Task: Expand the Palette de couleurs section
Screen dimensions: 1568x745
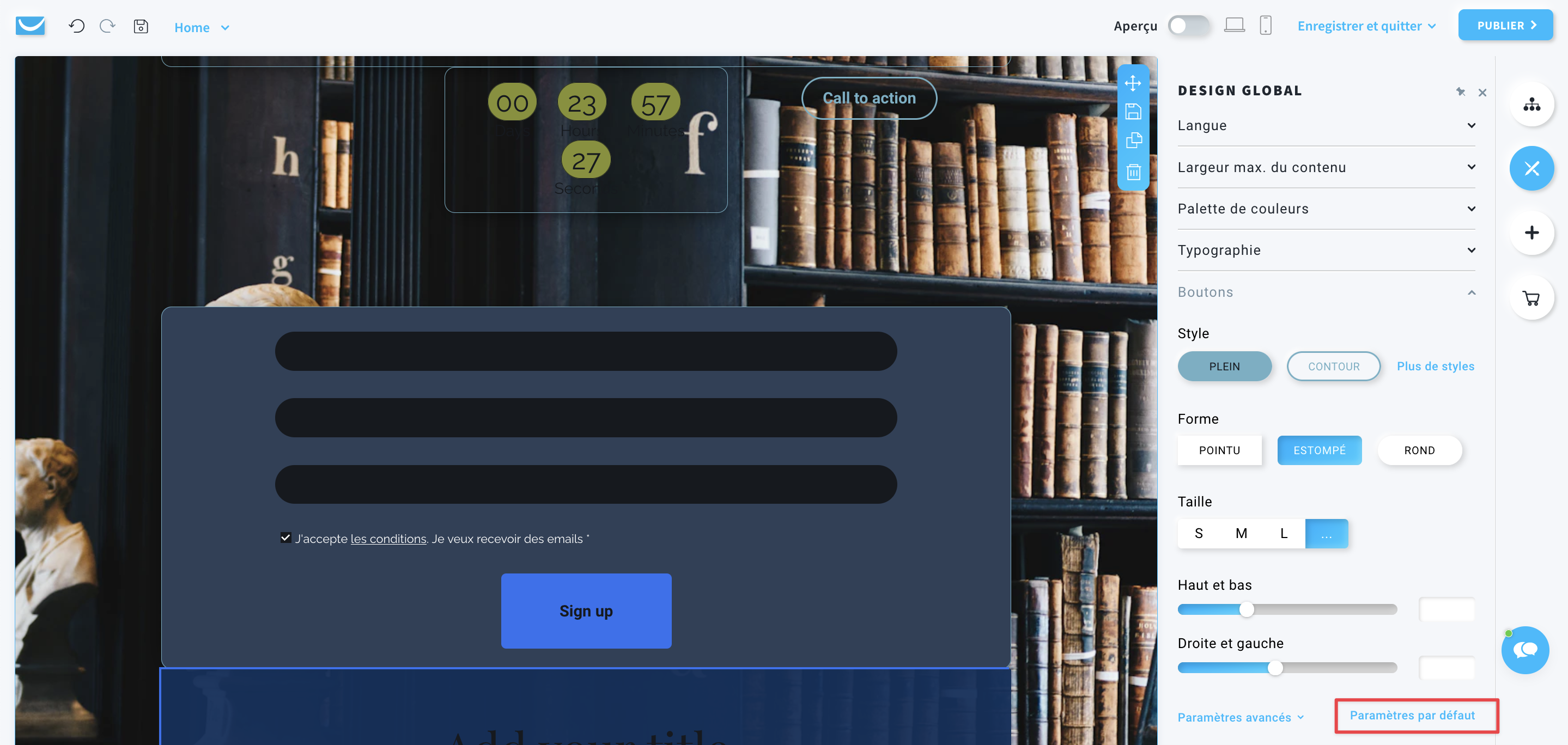Action: (x=1327, y=208)
